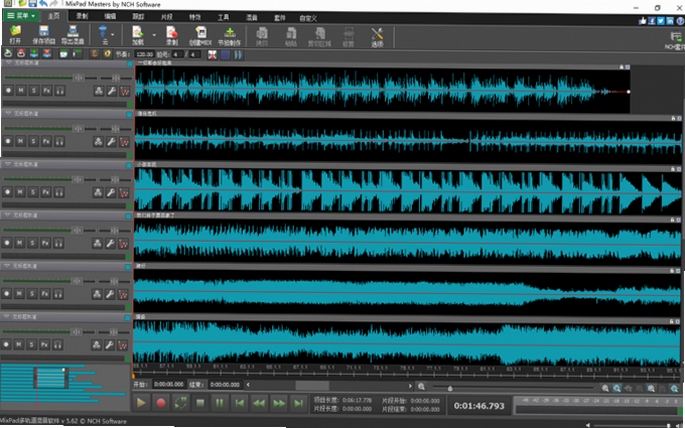The height and width of the screenshot is (428, 685).
Task: Arm the first track for recording
Action: [8, 90]
